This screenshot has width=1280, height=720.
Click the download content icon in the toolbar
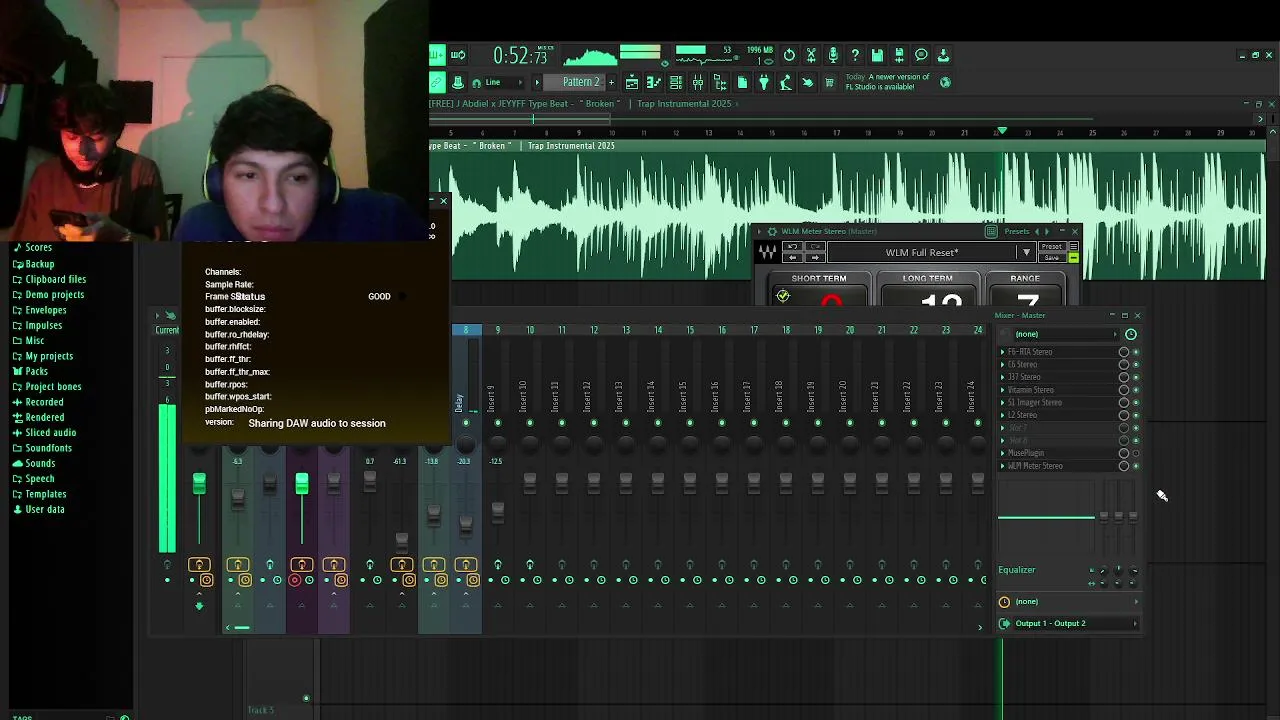pyautogui.click(x=943, y=55)
